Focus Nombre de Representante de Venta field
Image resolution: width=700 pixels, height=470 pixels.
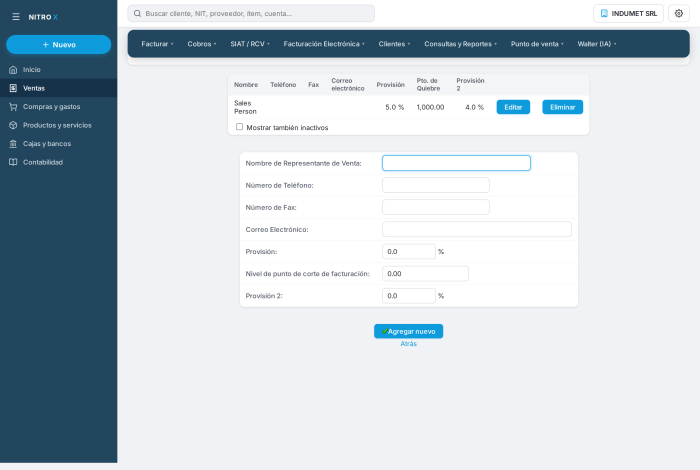tap(456, 163)
